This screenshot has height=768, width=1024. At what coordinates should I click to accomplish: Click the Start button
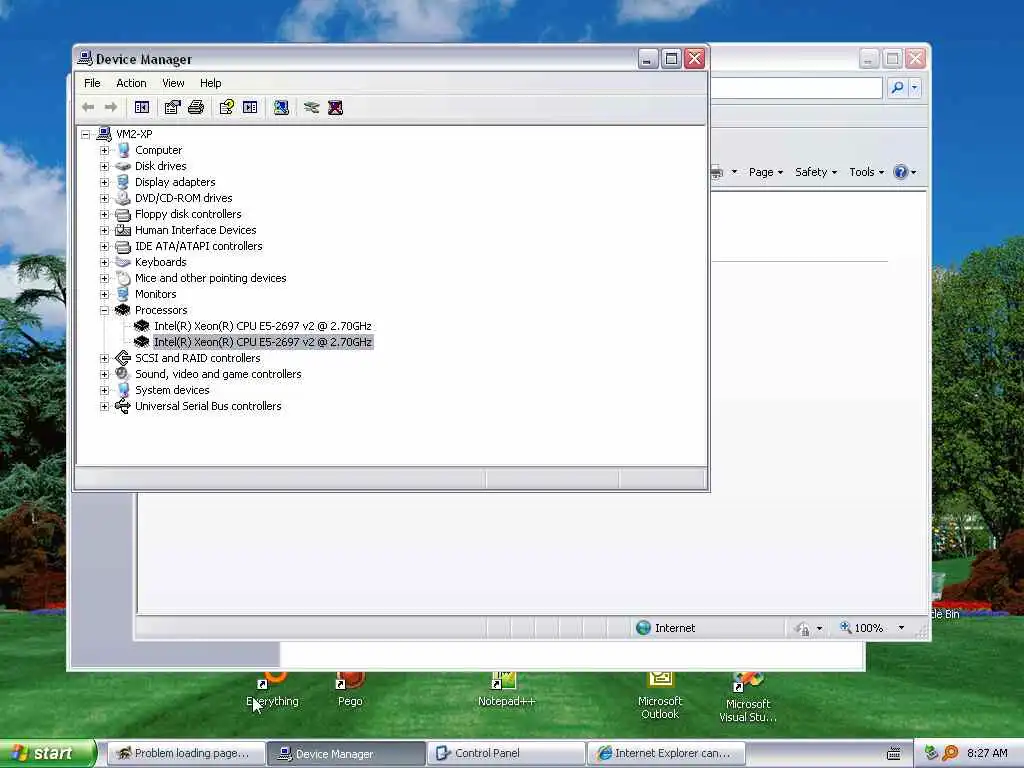pyautogui.click(x=47, y=753)
